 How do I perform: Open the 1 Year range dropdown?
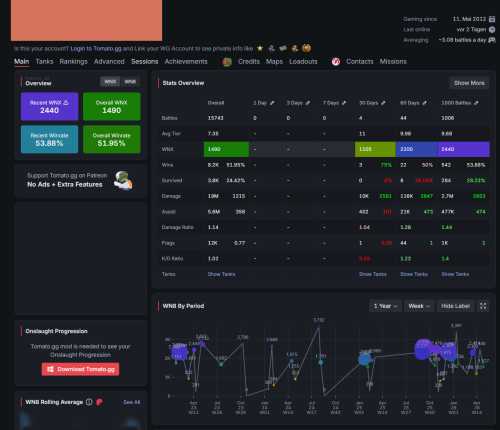[x=385, y=306]
